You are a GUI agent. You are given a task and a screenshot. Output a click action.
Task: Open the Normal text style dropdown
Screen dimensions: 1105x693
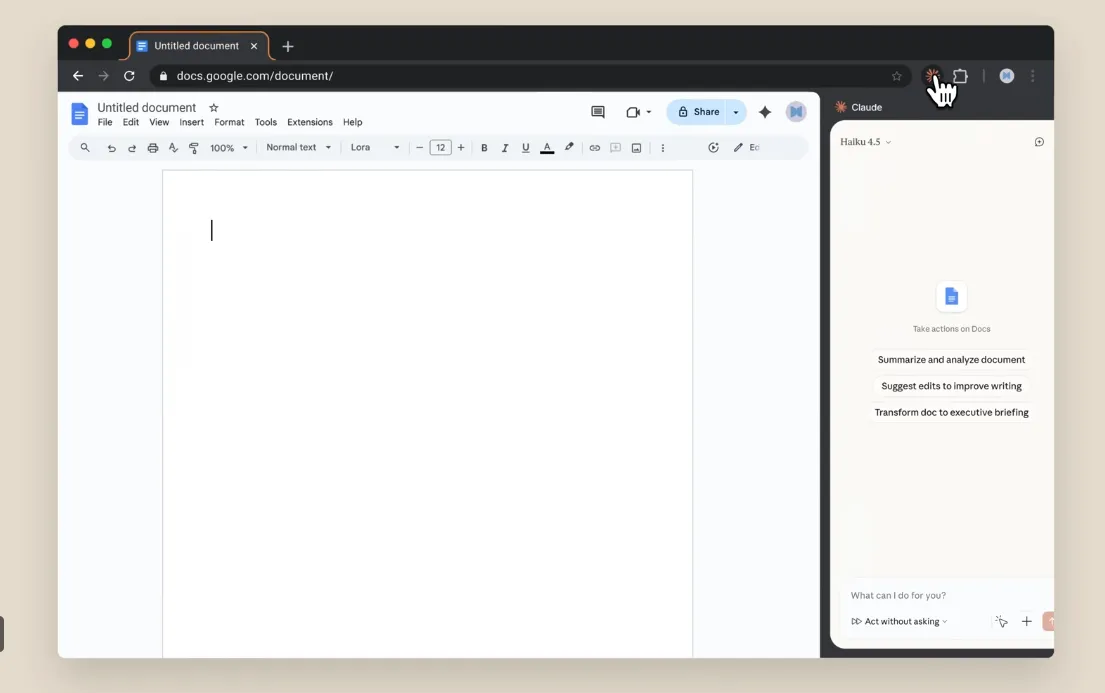pos(298,147)
